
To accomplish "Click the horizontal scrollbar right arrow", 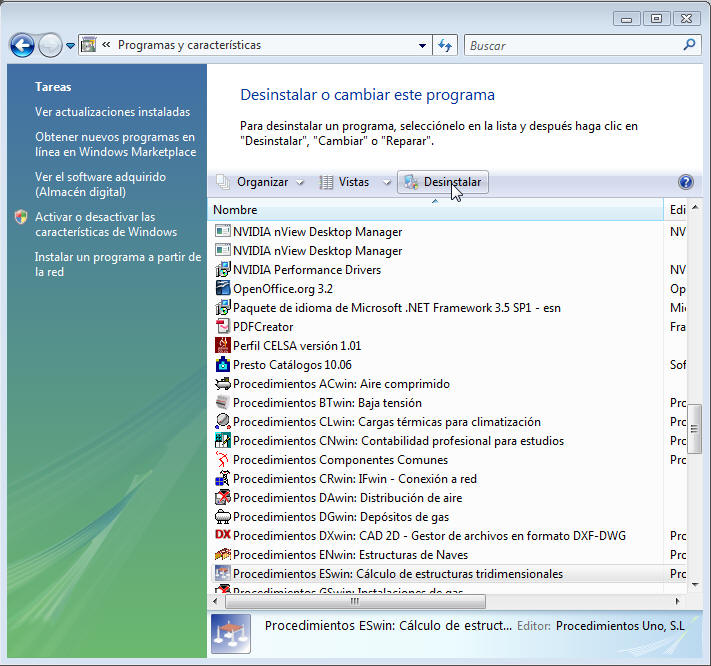I will pyautogui.click(x=677, y=601).
